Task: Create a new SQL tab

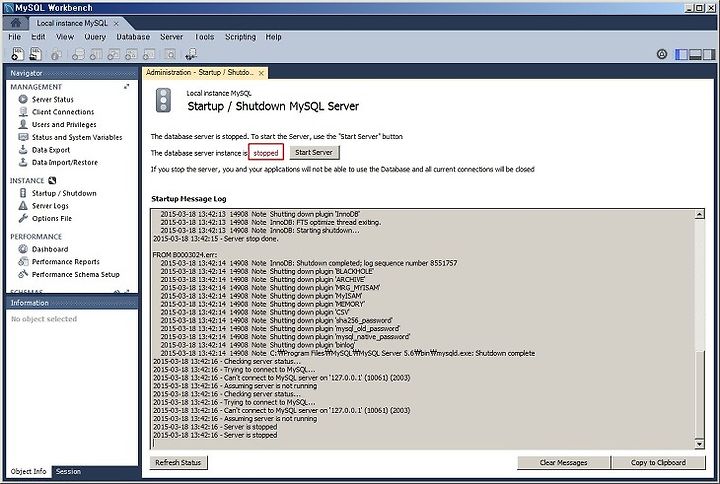Action: tap(17, 54)
